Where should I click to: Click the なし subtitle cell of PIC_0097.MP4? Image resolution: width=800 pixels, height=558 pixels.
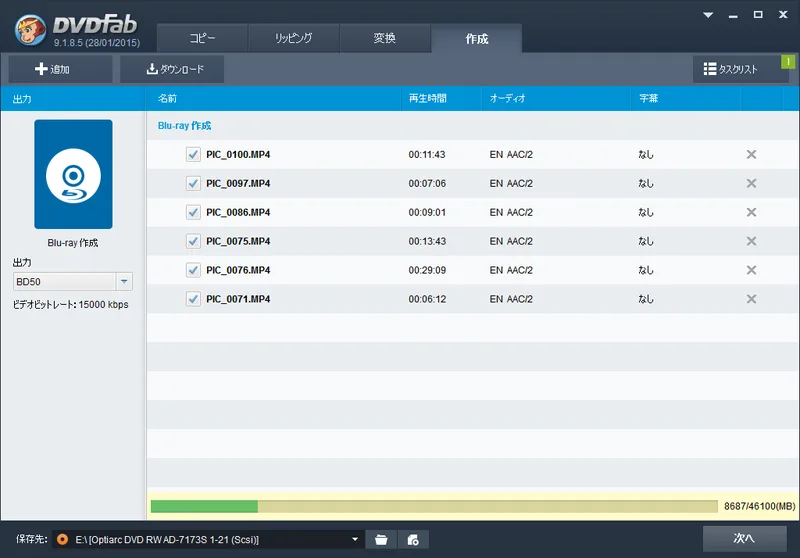click(646, 183)
